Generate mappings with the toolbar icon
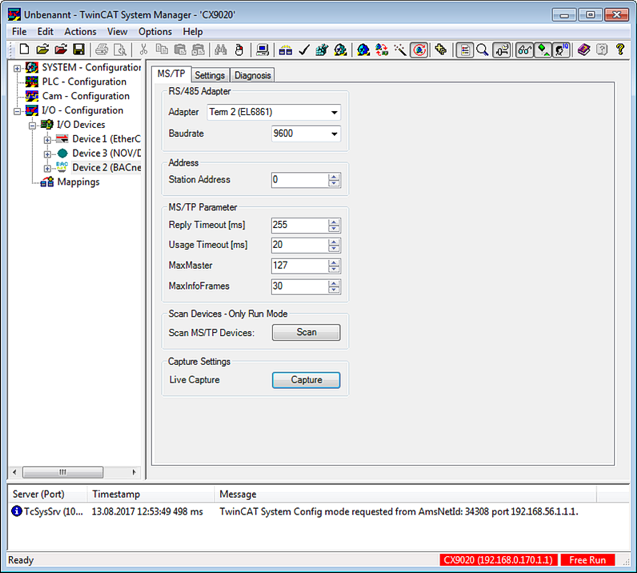The width and height of the screenshot is (637, 573). [285, 50]
